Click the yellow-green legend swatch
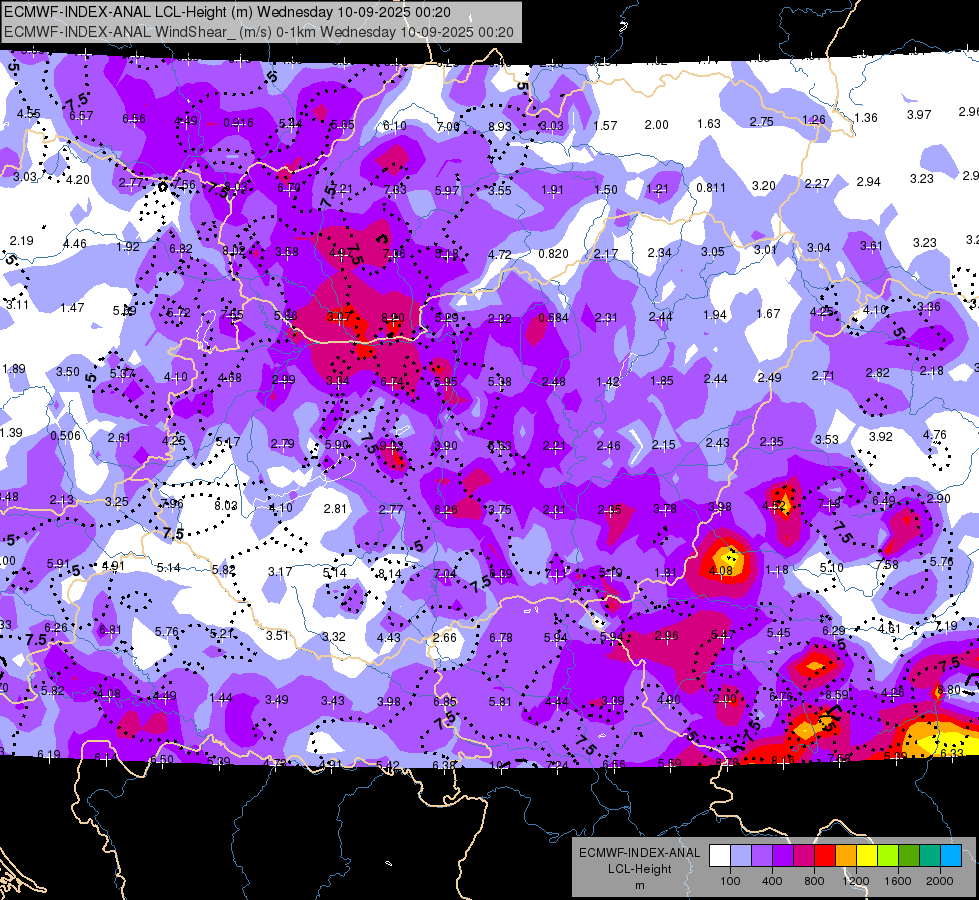The height and width of the screenshot is (900, 979). point(888,856)
